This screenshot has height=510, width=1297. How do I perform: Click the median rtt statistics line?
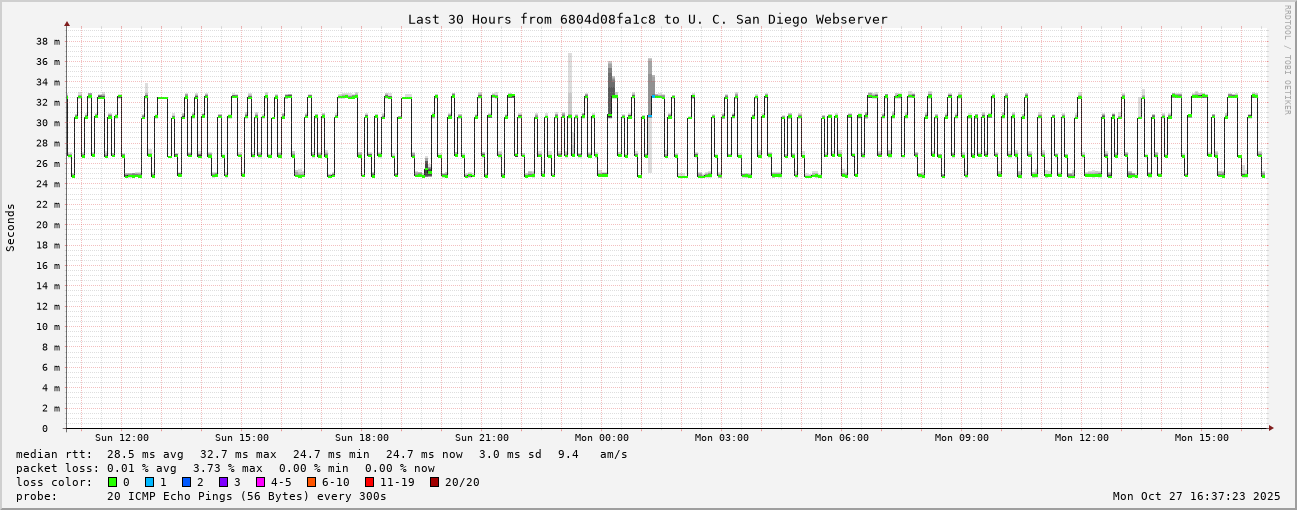321,454
